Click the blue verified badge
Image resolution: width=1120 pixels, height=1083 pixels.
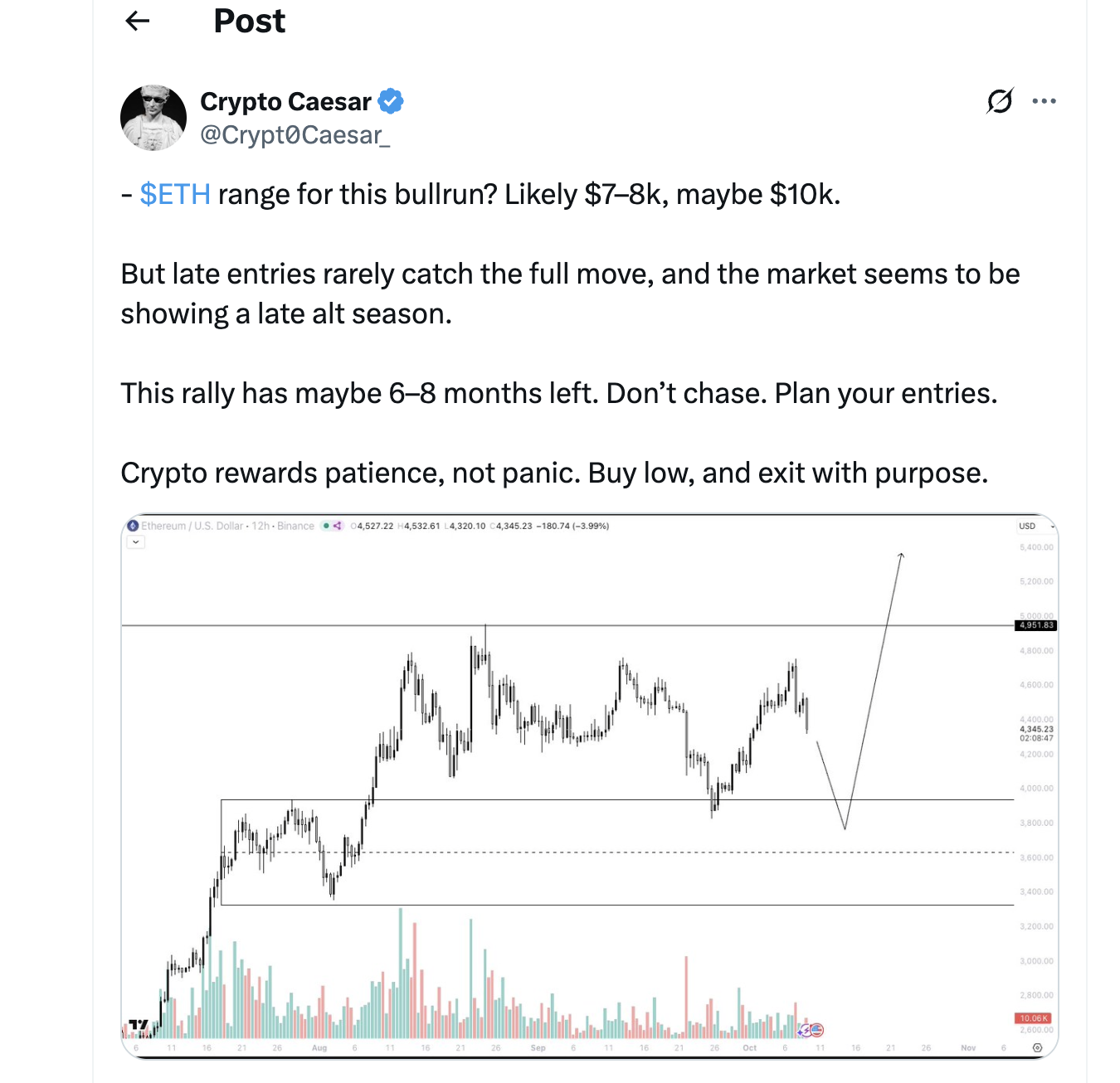391,101
